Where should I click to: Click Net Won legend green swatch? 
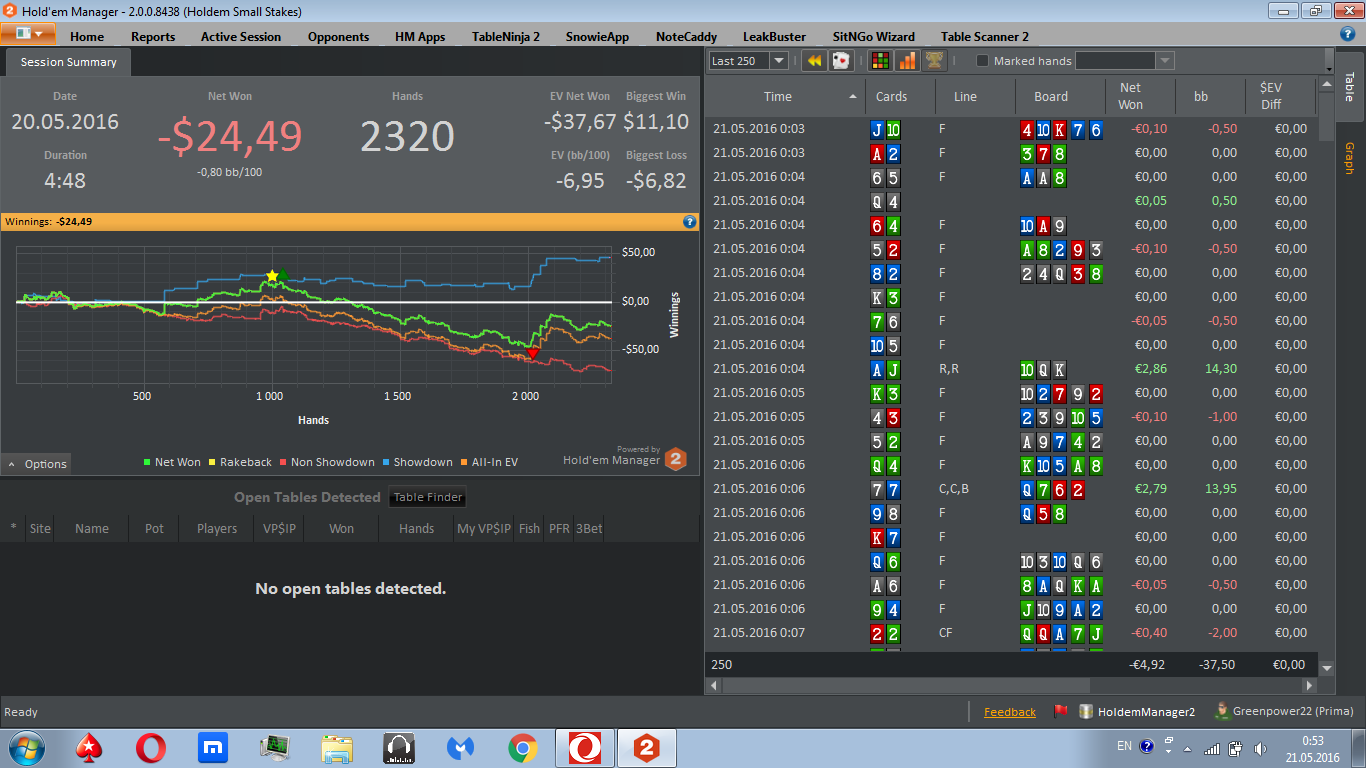[147, 462]
